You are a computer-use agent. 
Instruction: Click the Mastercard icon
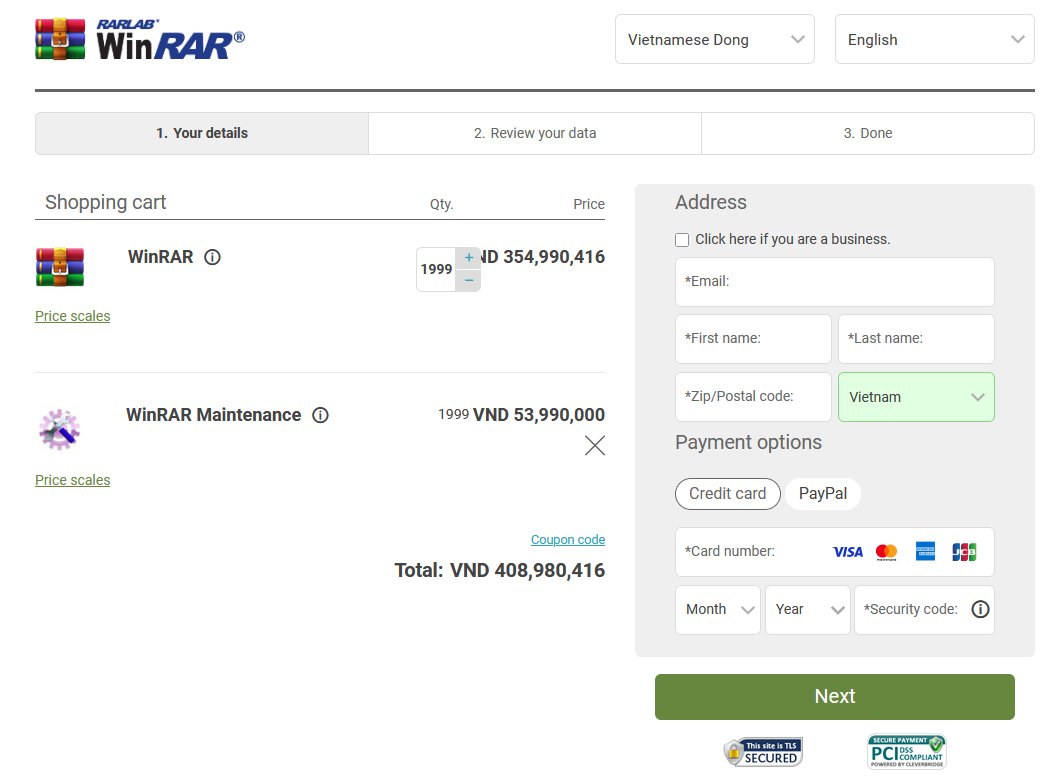click(x=886, y=552)
